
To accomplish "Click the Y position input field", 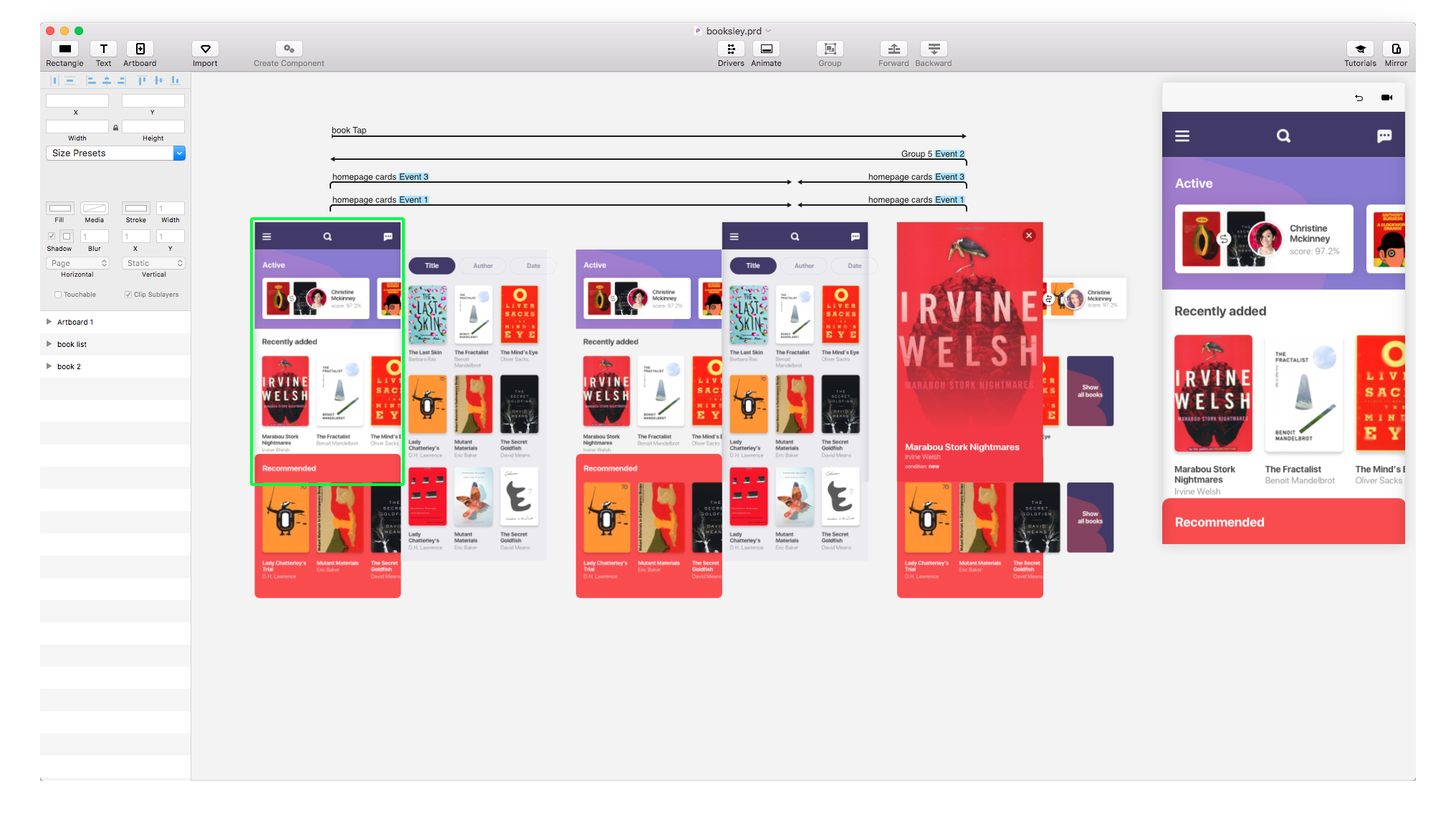I will 153,101.
